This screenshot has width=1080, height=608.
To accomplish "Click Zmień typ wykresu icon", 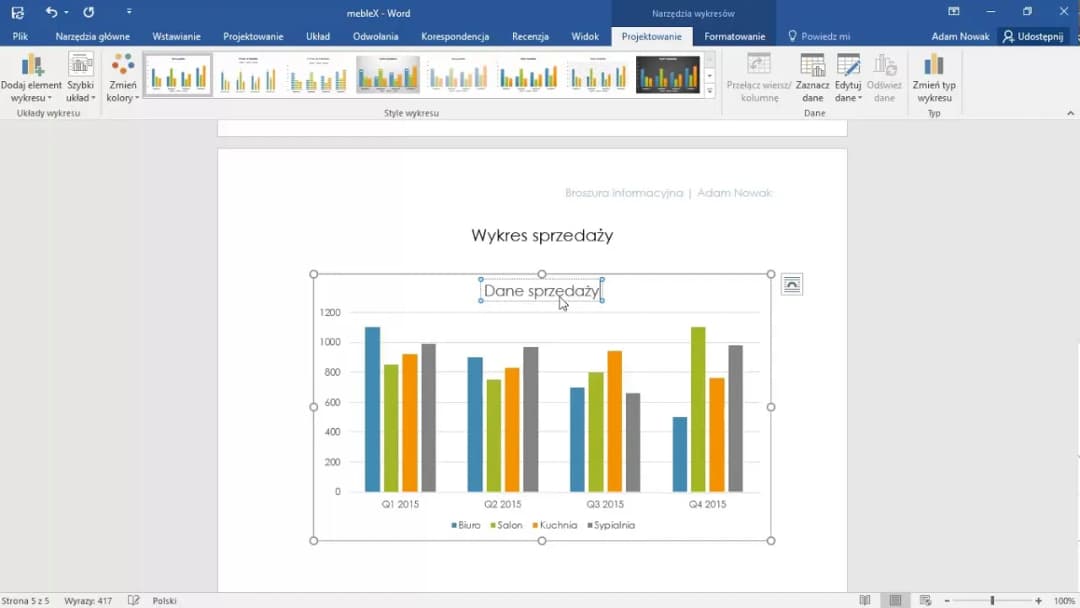I will pos(934,78).
